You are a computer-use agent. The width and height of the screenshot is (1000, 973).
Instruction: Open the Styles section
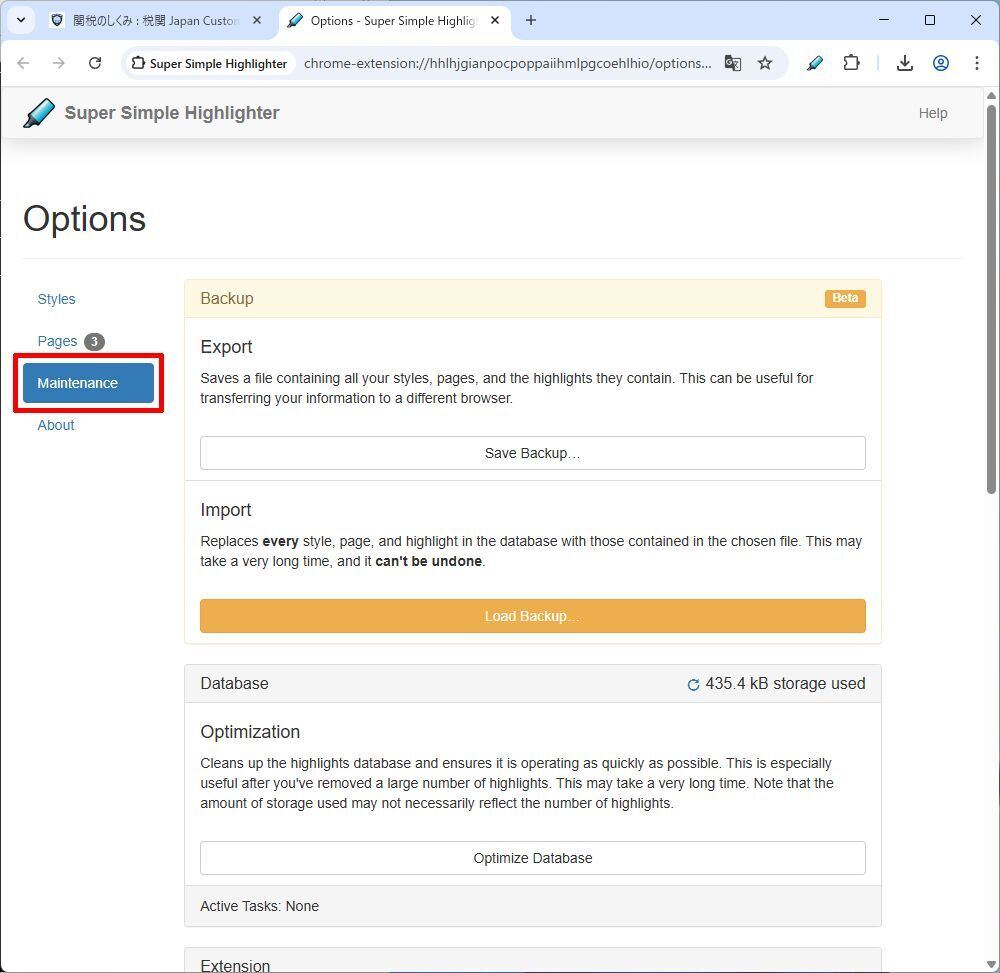click(56, 299)
